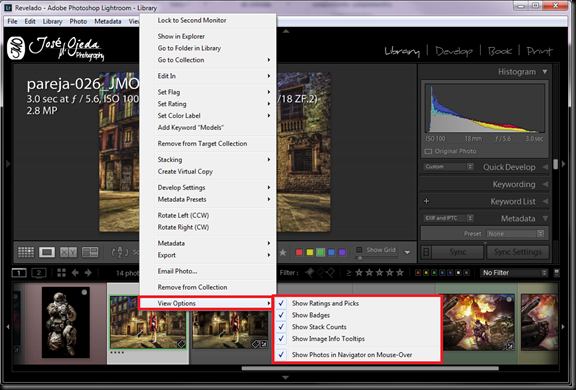576x390 pixels.
Task: Expand the Keywording panel
Action: pos(546,184)
